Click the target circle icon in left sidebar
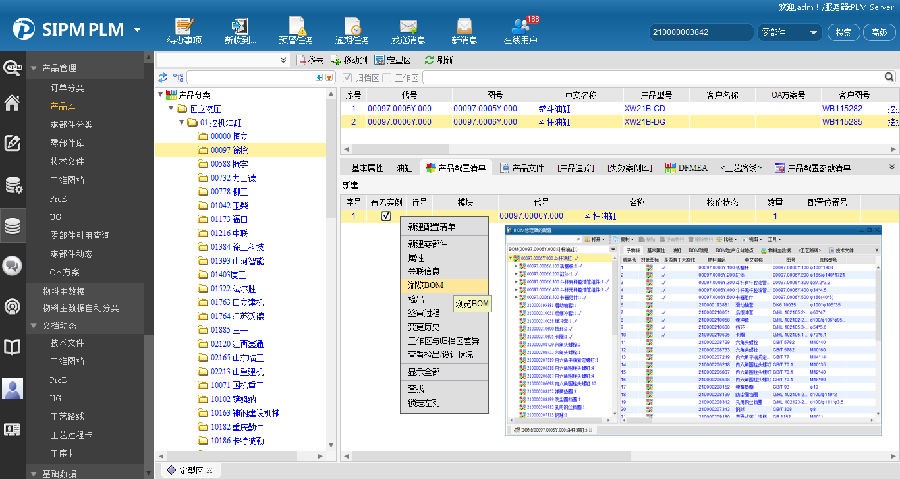The width and height of the screenshot is (900, 479). pyautogui.click(x=13, y=306)
